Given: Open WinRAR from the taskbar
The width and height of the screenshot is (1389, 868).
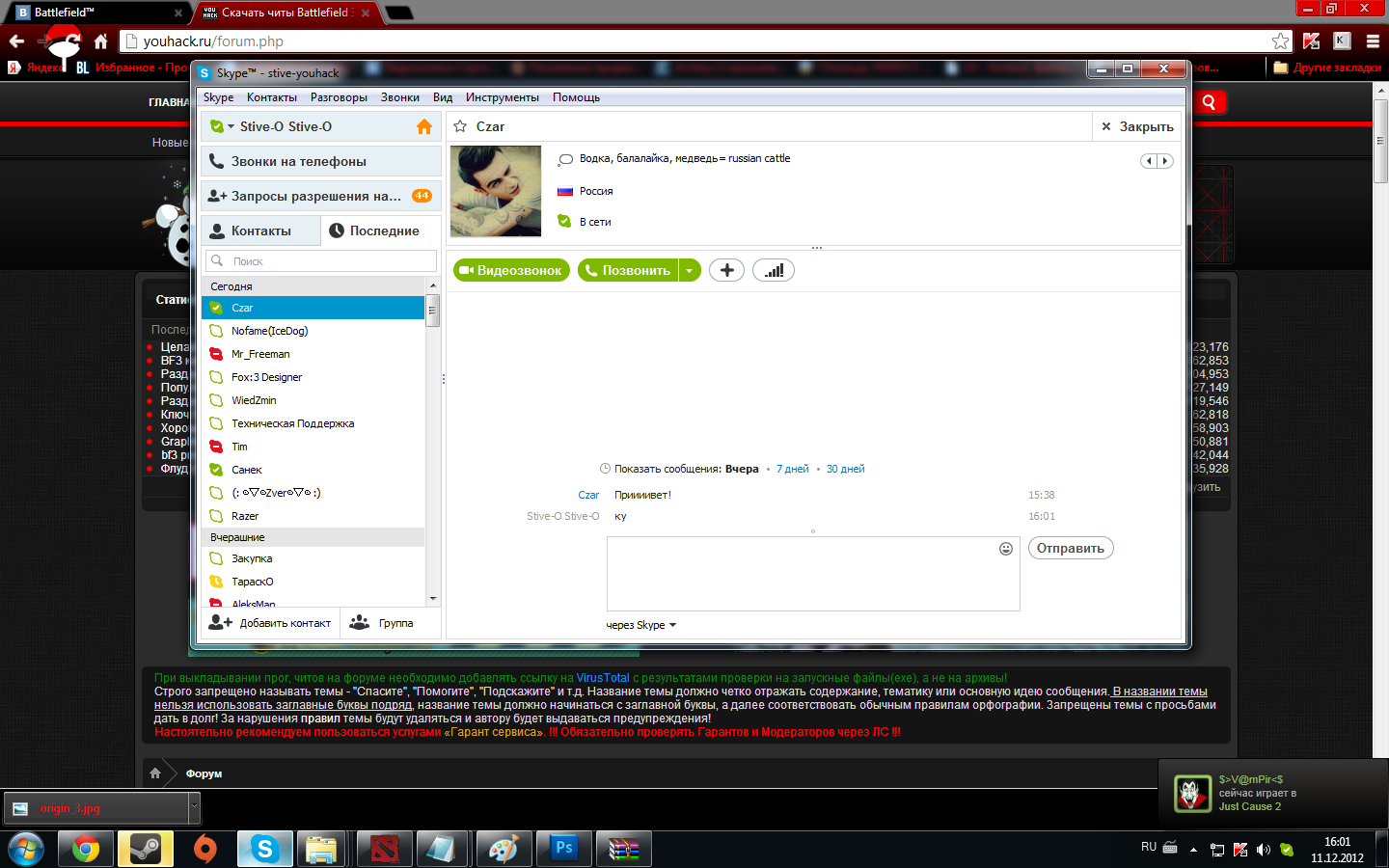Looking at the screenshot, I should [624, 849].
